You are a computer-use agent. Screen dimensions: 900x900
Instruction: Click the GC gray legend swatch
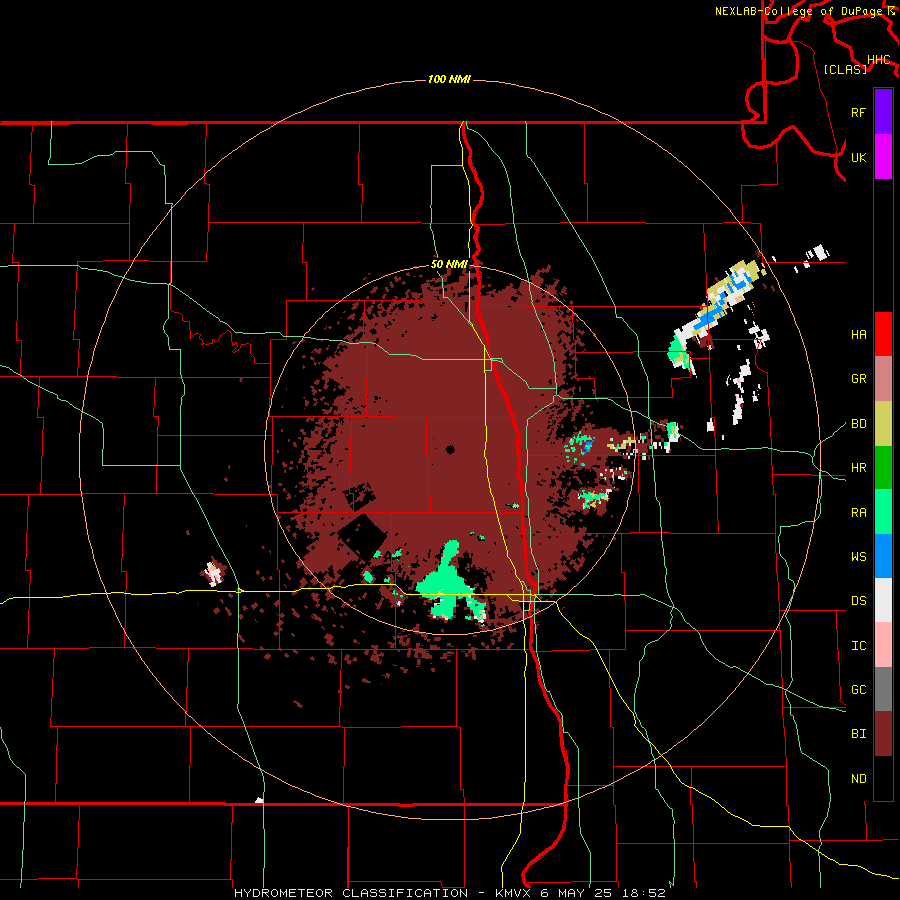(x=883, y=689)
